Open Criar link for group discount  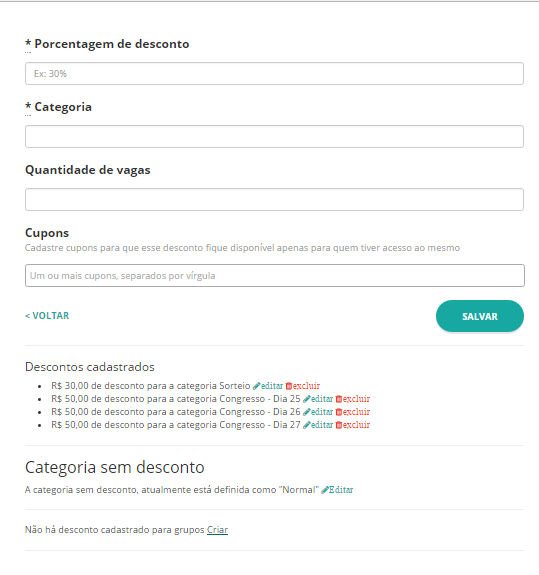[x=217, y=530]
